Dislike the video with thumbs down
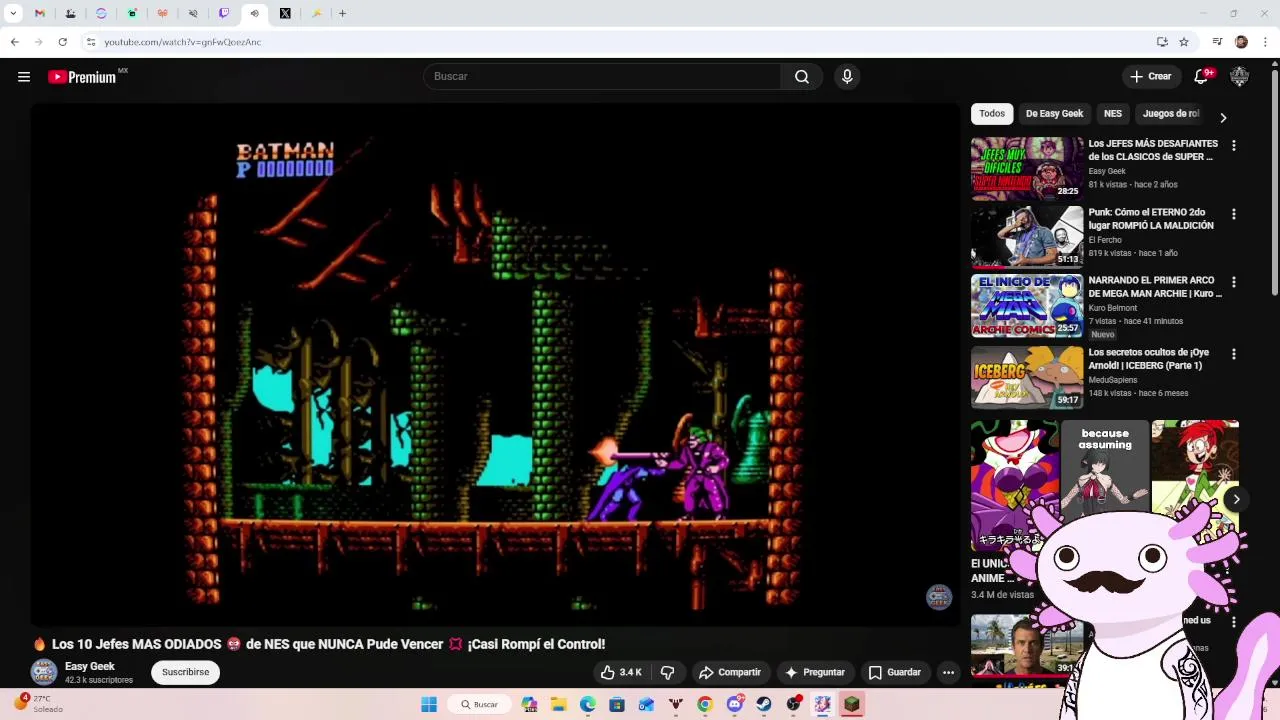Viewport: 1280px width, 720px height. [x=667, y=672]
